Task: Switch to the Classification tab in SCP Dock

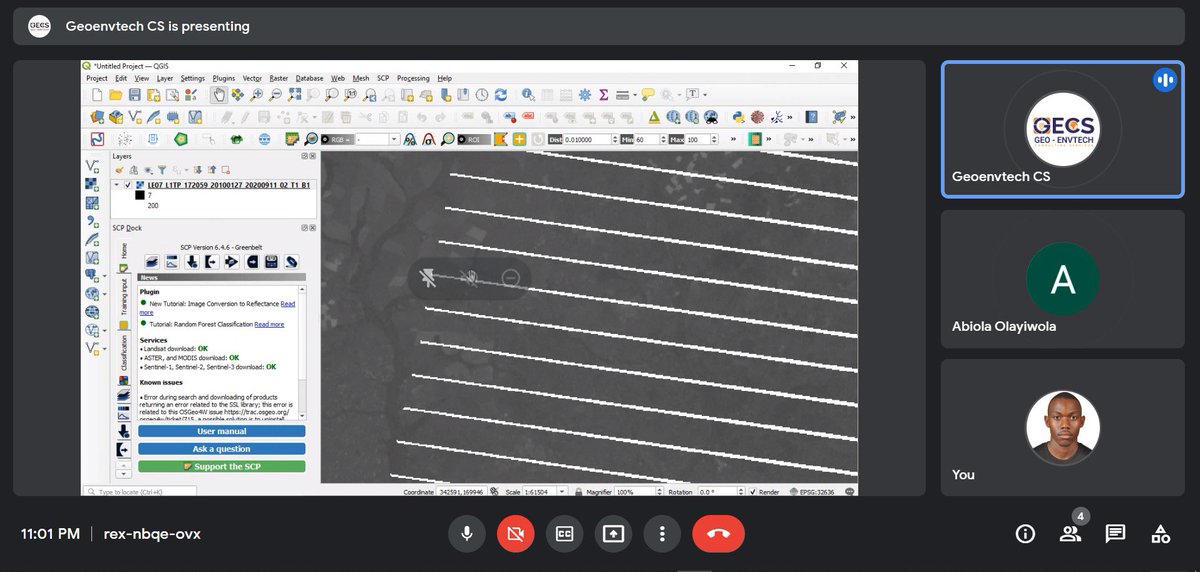Action: (x=124, y=362)
